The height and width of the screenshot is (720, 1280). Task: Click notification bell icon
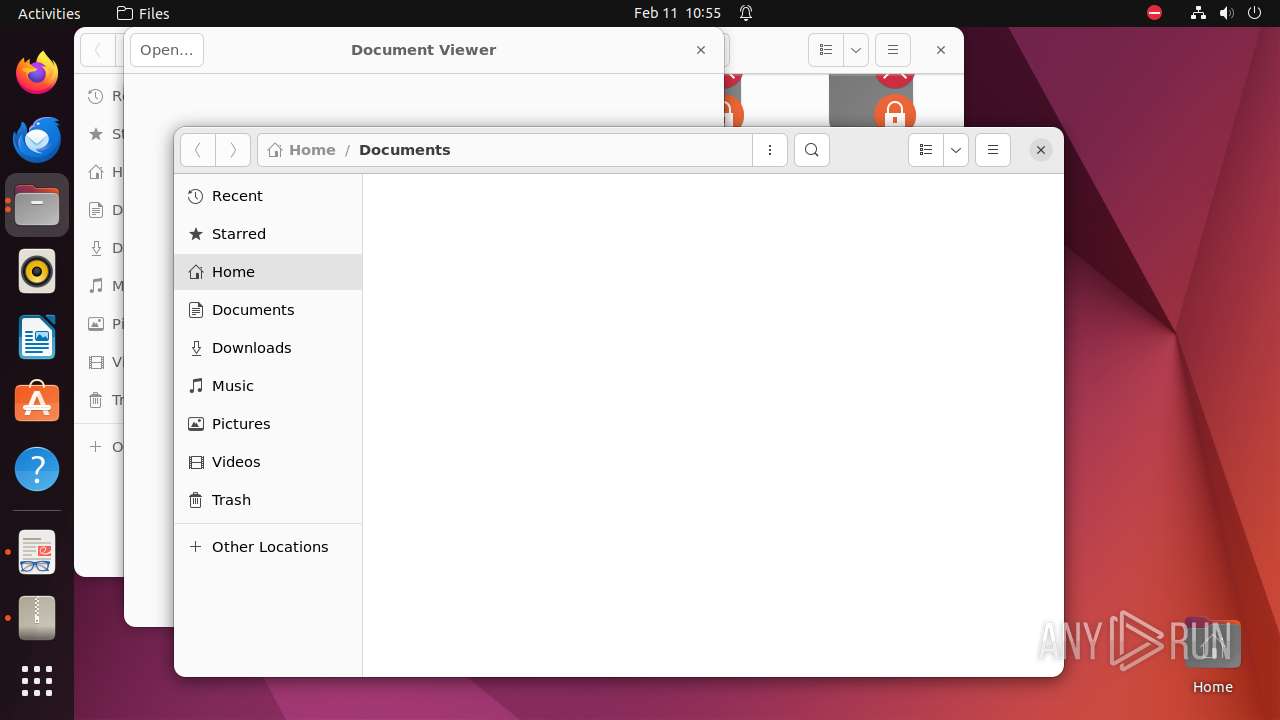[746, 13]
